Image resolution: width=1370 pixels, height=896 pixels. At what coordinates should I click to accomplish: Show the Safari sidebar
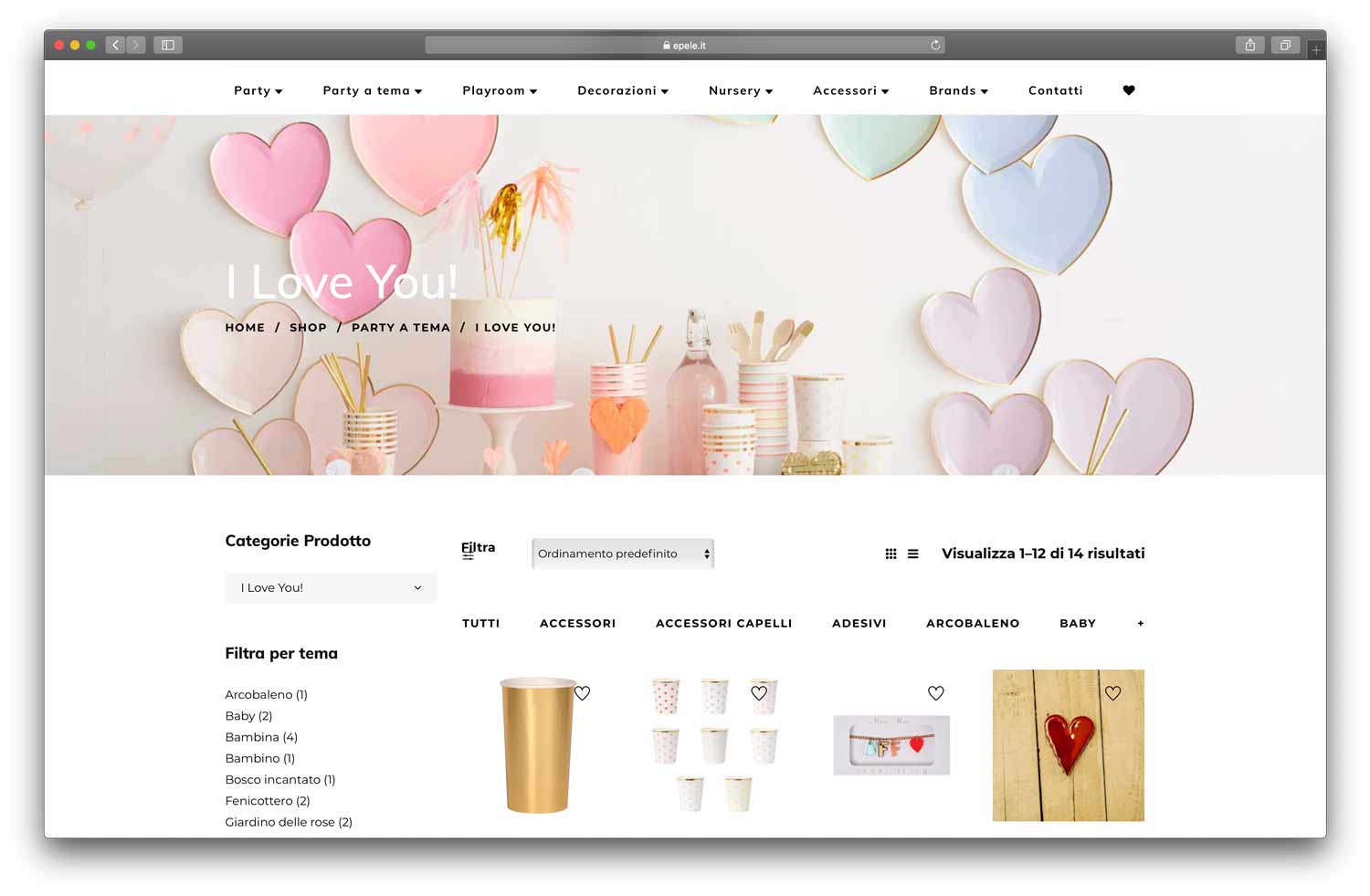168,45
